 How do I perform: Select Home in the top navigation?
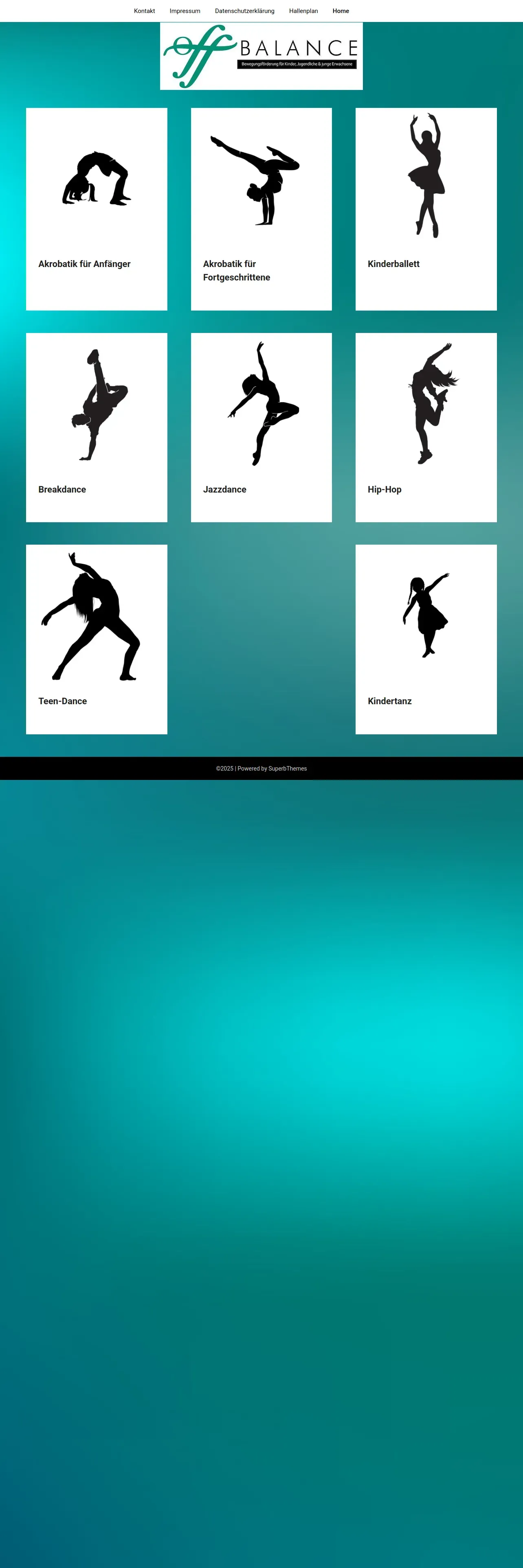coord(341,11)
